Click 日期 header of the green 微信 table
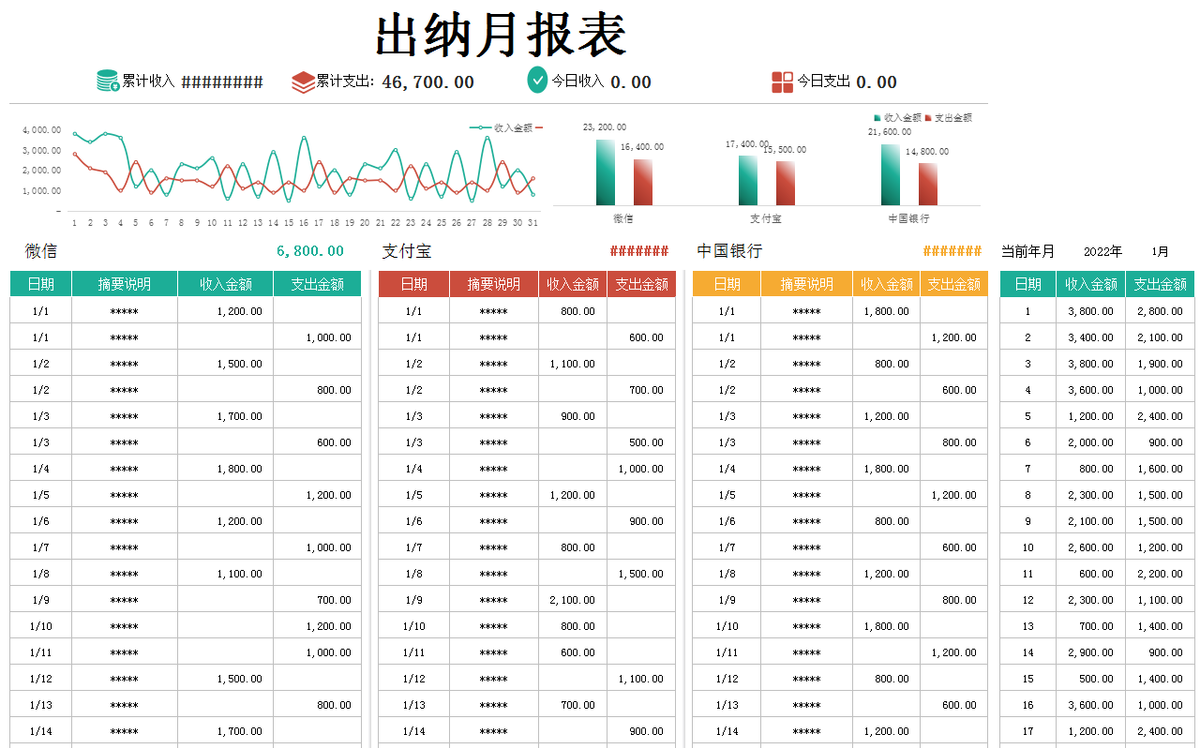1200x748 pixels. pos(41,284)
